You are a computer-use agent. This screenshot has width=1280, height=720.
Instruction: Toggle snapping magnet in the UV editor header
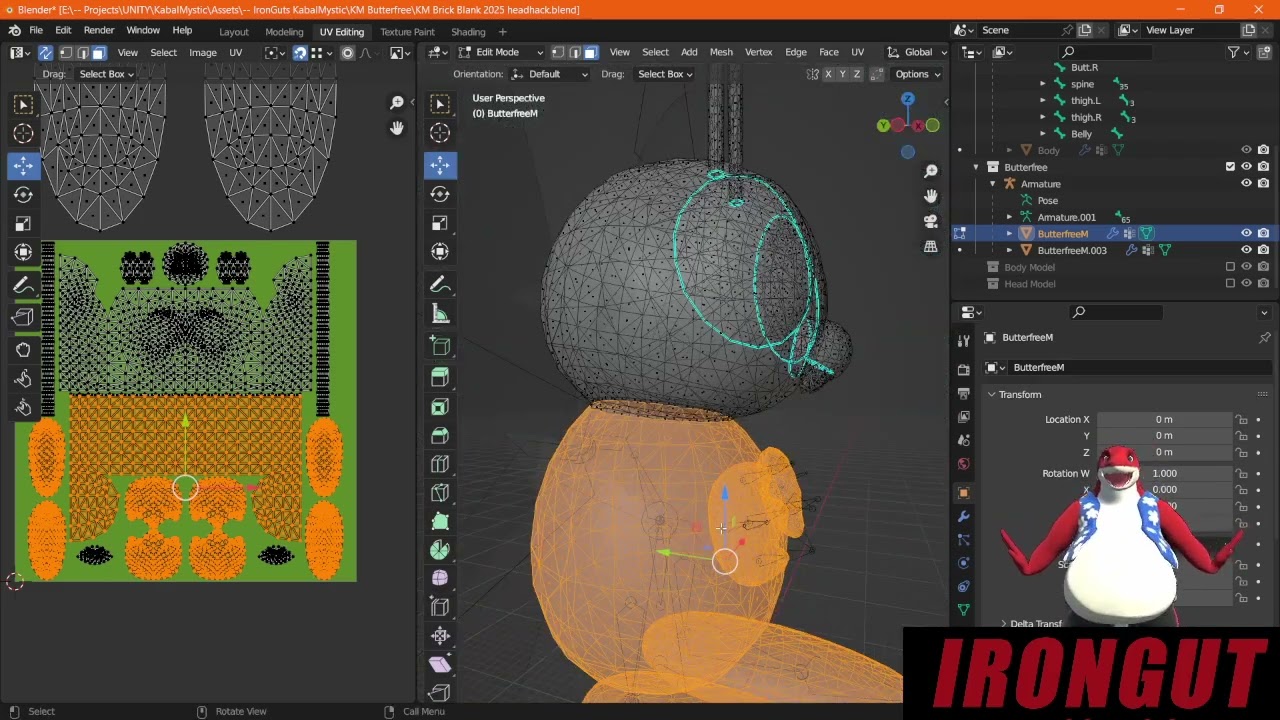300,52
